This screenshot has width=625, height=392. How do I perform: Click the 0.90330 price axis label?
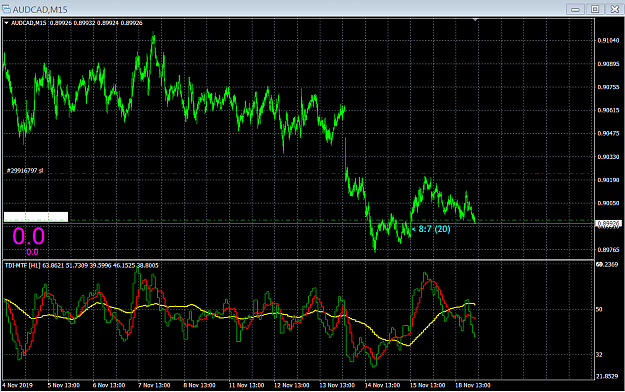pos(608,157)
